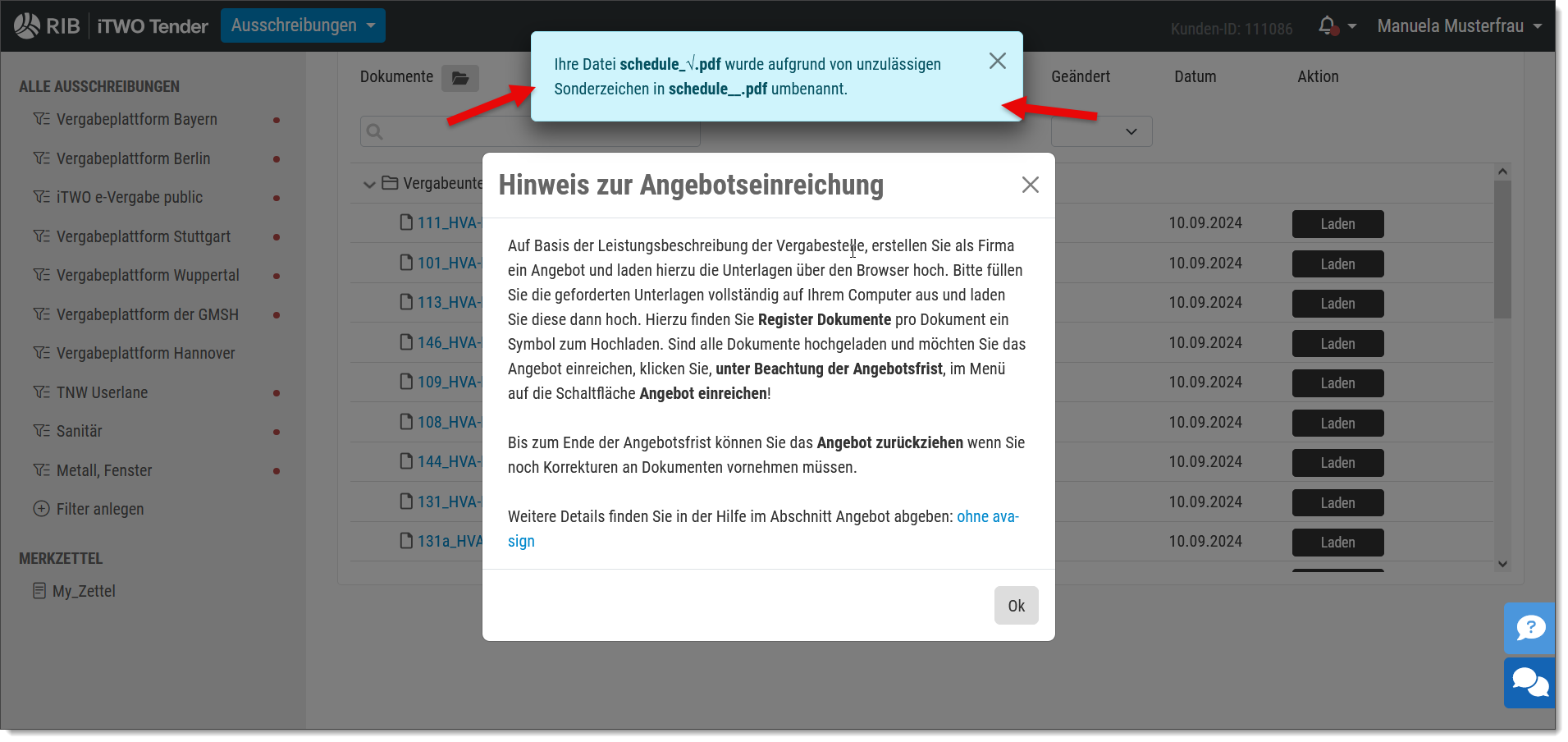Click the filter icon beside Vergabeplattform der GMSH
Viewport: 1568px width, 742px height.
(41, 314)
